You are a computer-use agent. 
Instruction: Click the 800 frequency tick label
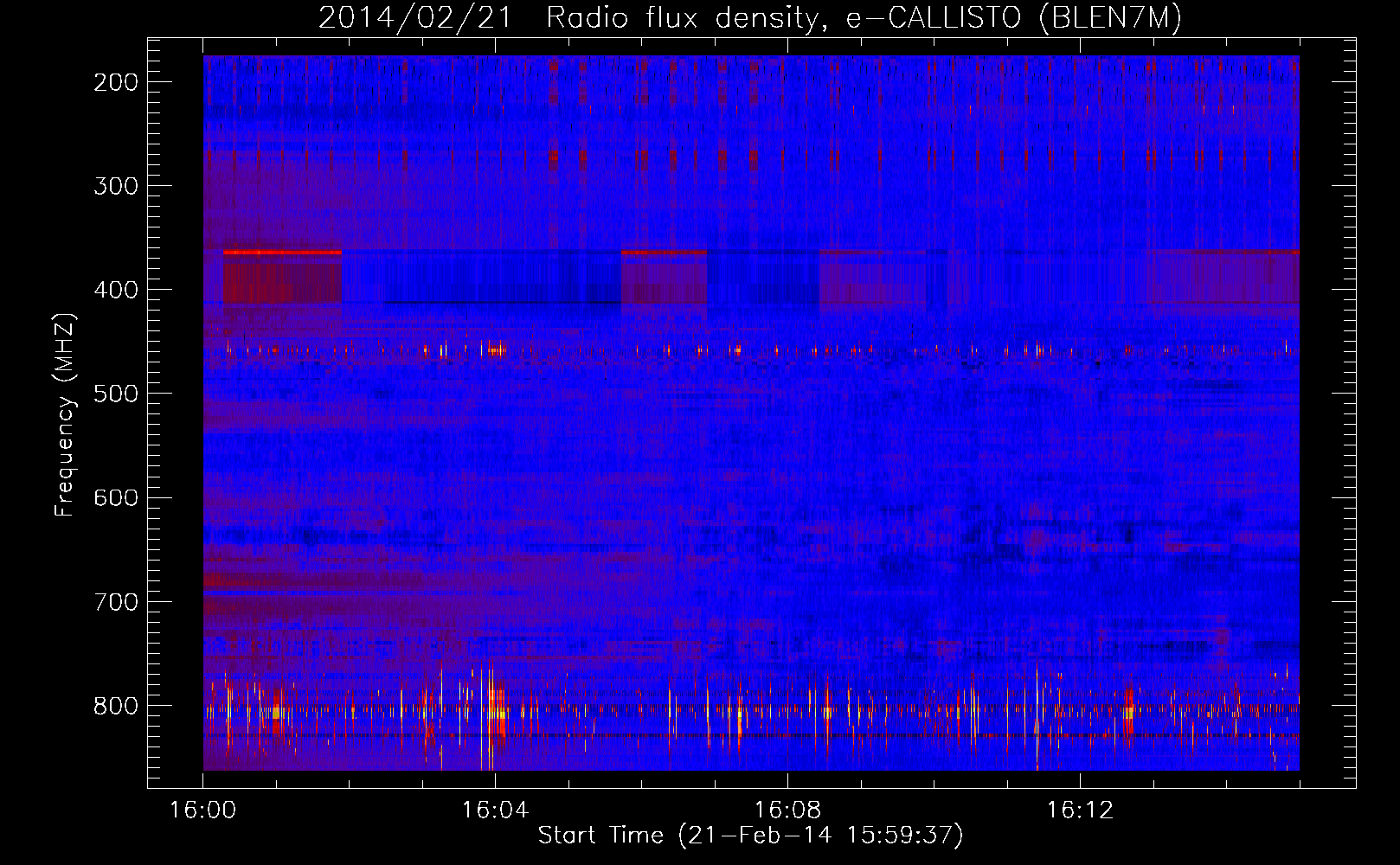click(x=116, y=705)
